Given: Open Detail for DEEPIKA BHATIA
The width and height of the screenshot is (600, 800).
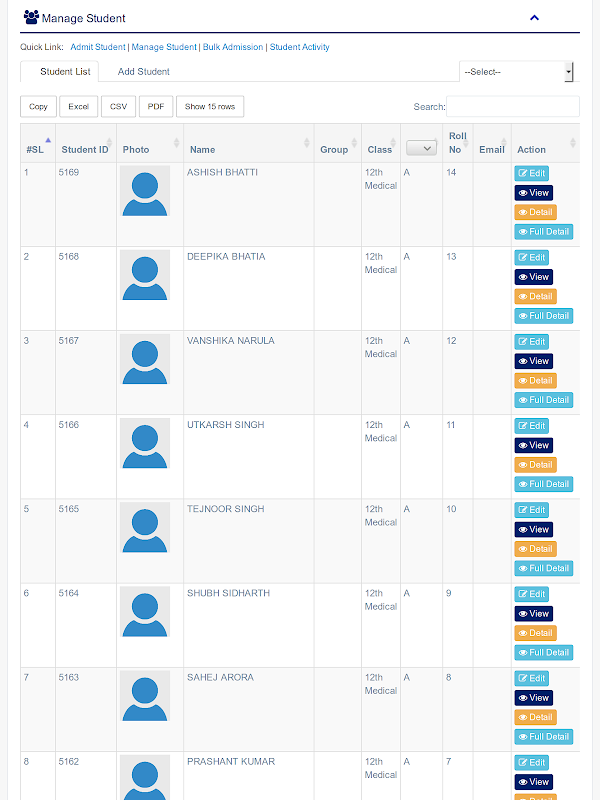Looking at the screenshot, I should 535,296.
